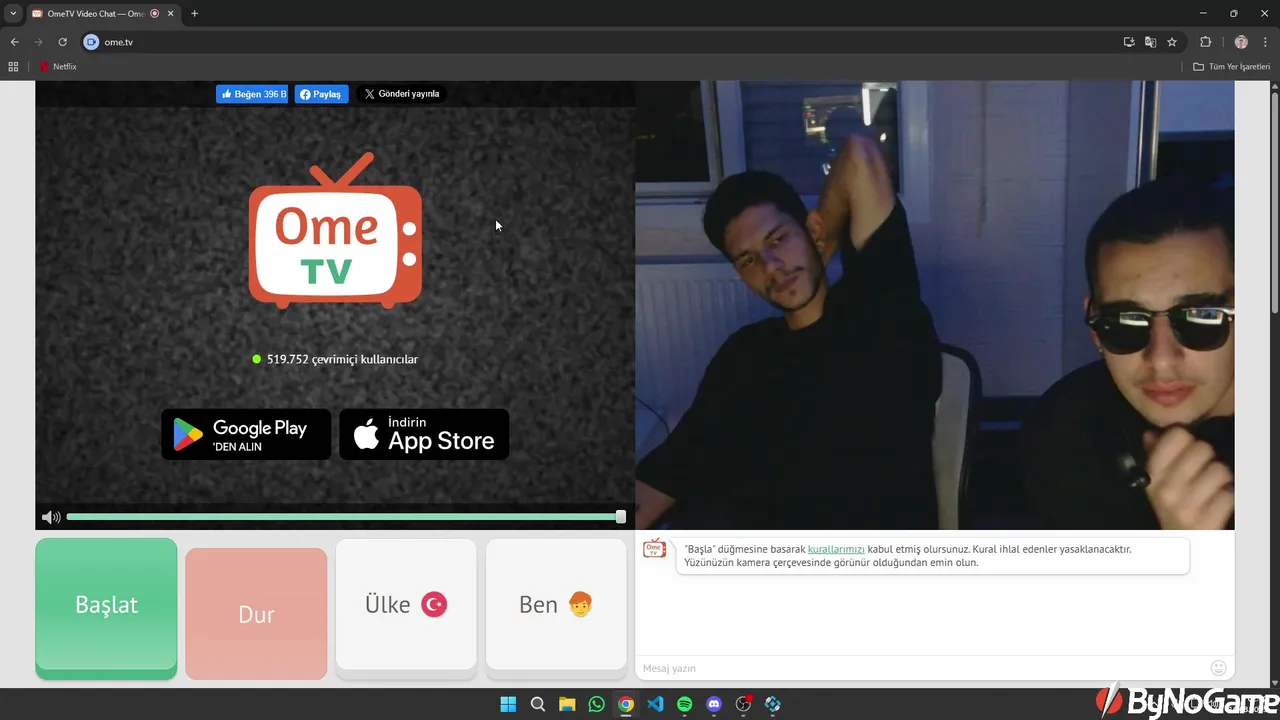This screenshot has height=720, width=1280.
Task: Open the tab search dropdown arrow
Action: pos(12,14)
